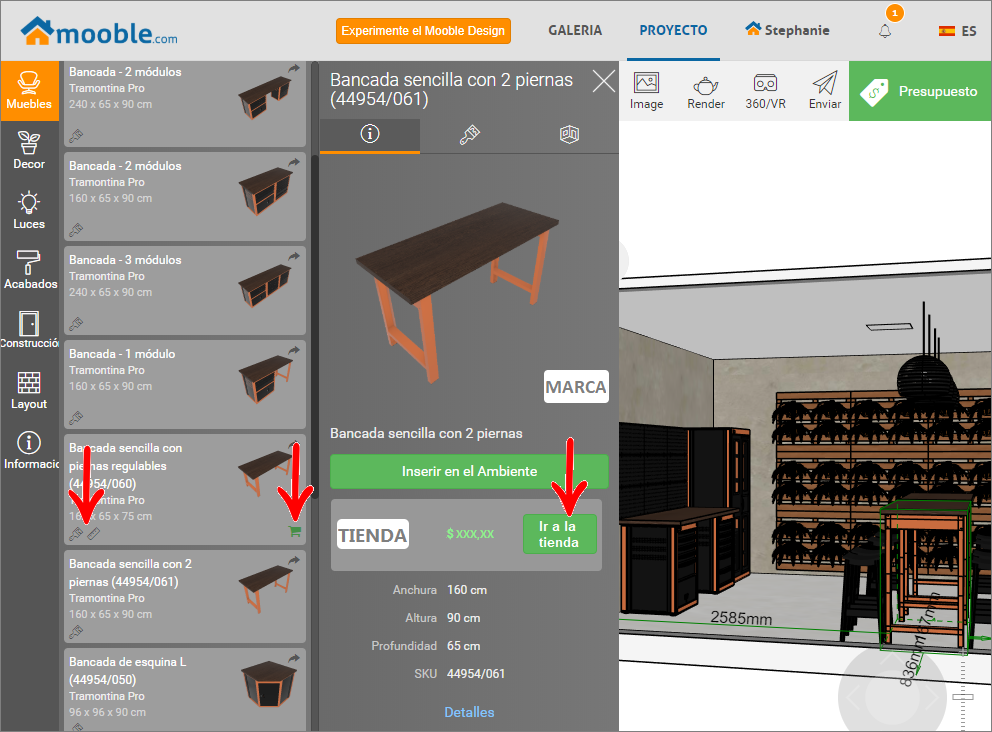Screen dimensions: 992x732
Task: Click the Altura value 90 cm
Action: (x=464, y=617)
